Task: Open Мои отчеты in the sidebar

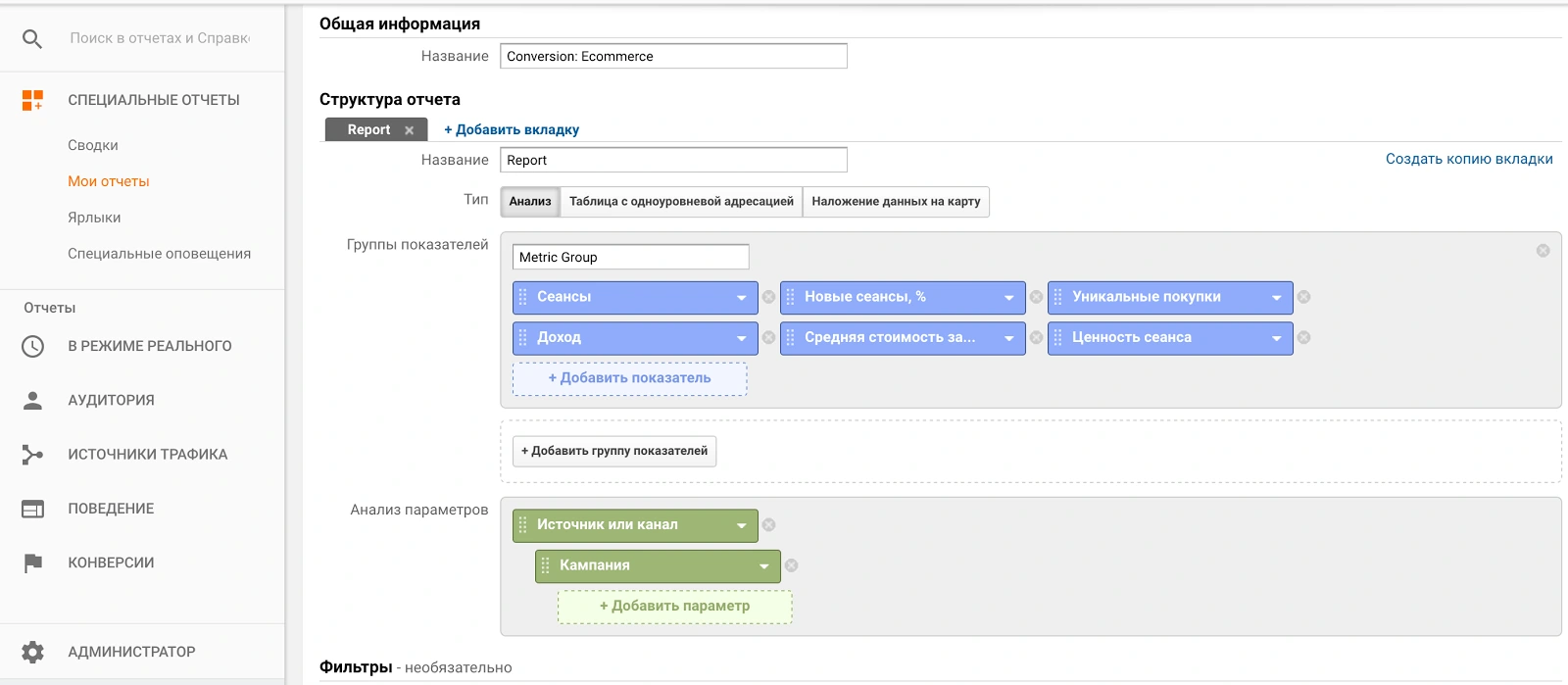Action: tap(109, 181)
